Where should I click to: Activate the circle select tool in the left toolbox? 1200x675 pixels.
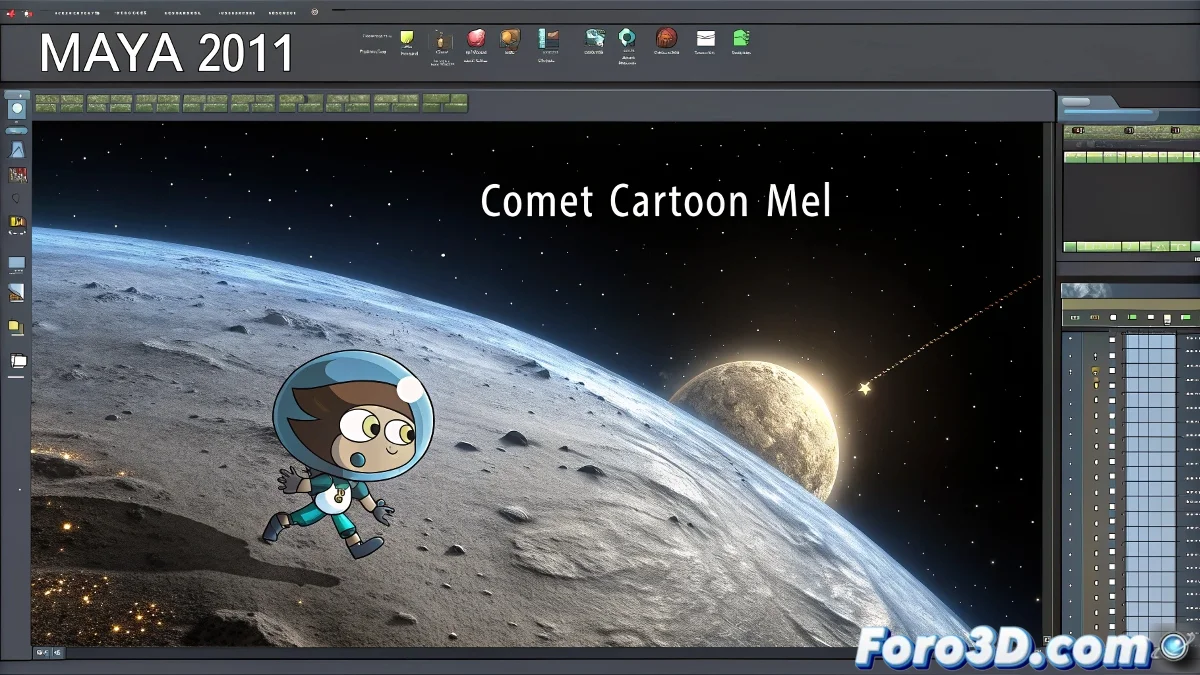[17, 109]
